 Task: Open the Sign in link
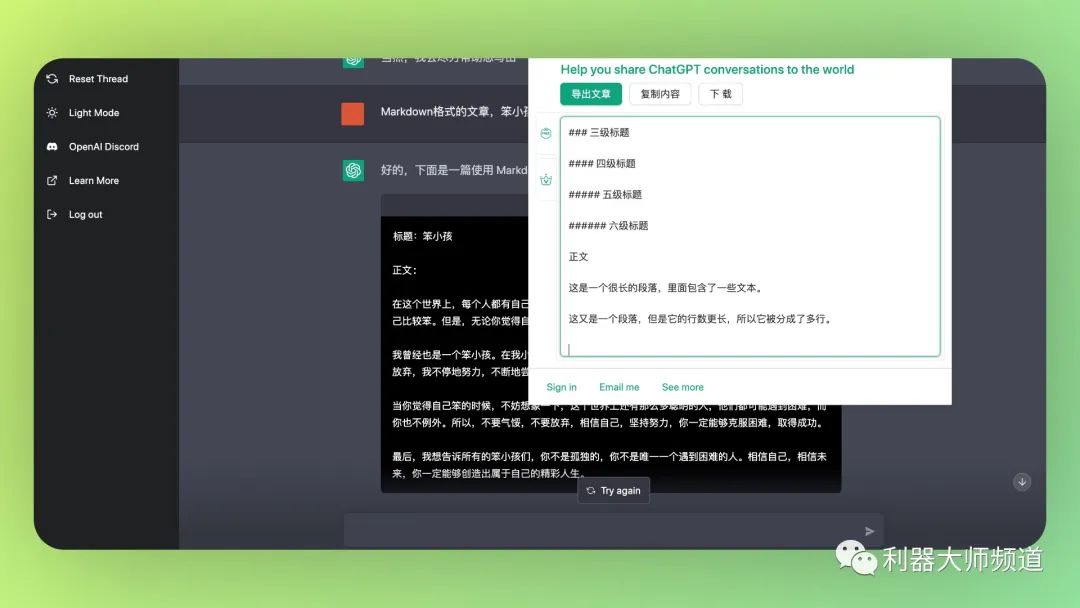561,387
